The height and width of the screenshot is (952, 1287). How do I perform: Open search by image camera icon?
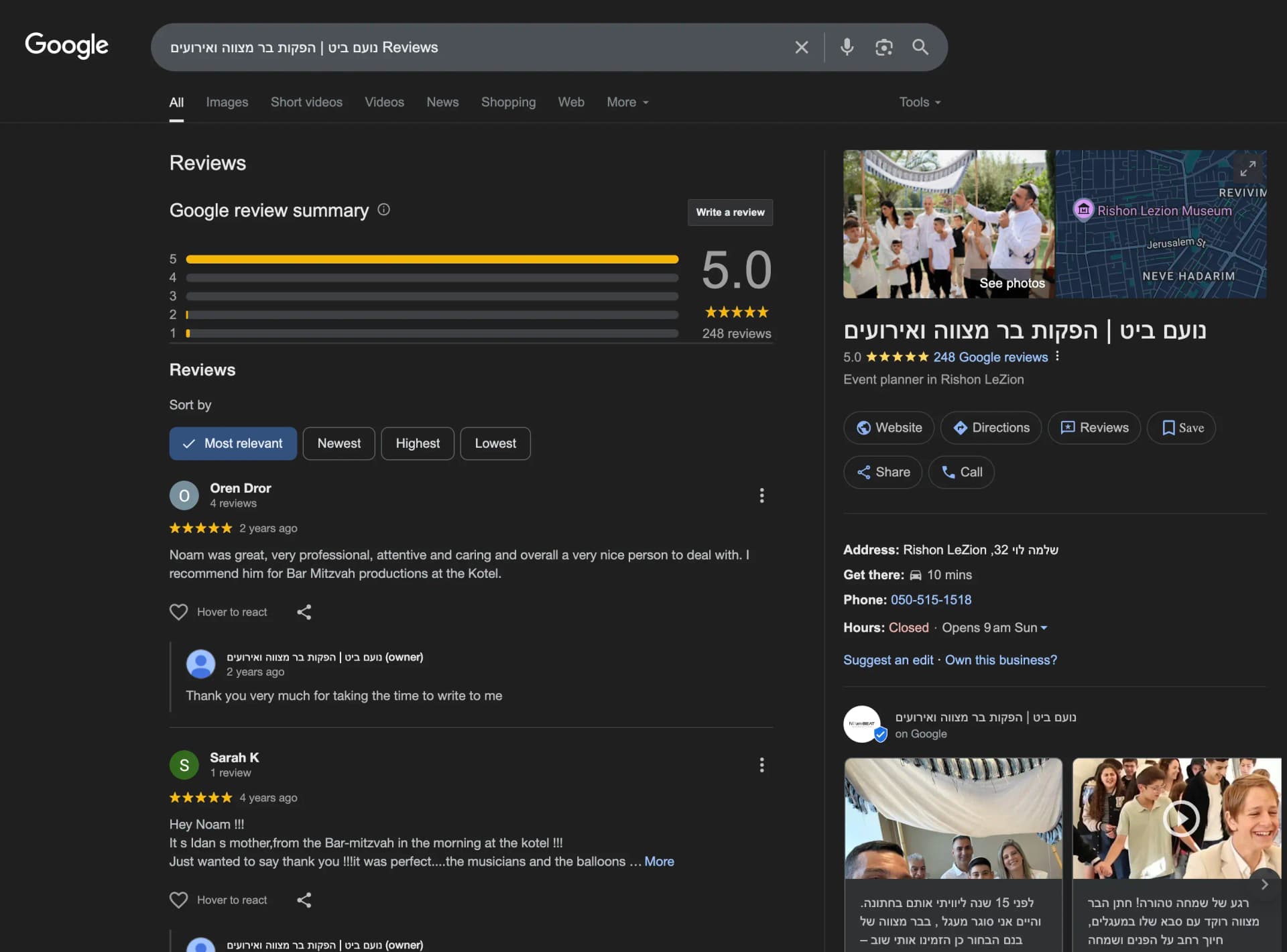click(883, 47)
